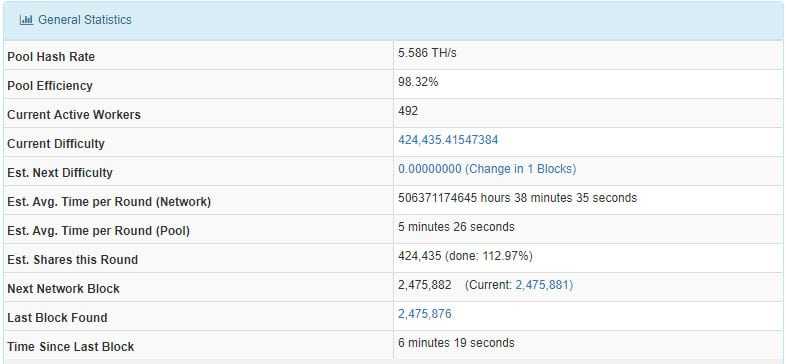The height and width of the screenshot is (364, 786).
Task: Select the 5 minutes 26 seconds value
Action: (456, 227)
